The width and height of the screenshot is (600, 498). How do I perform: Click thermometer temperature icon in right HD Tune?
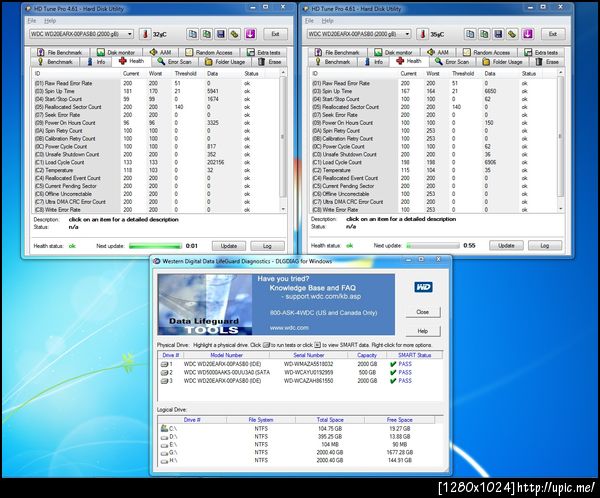(422, 34)
